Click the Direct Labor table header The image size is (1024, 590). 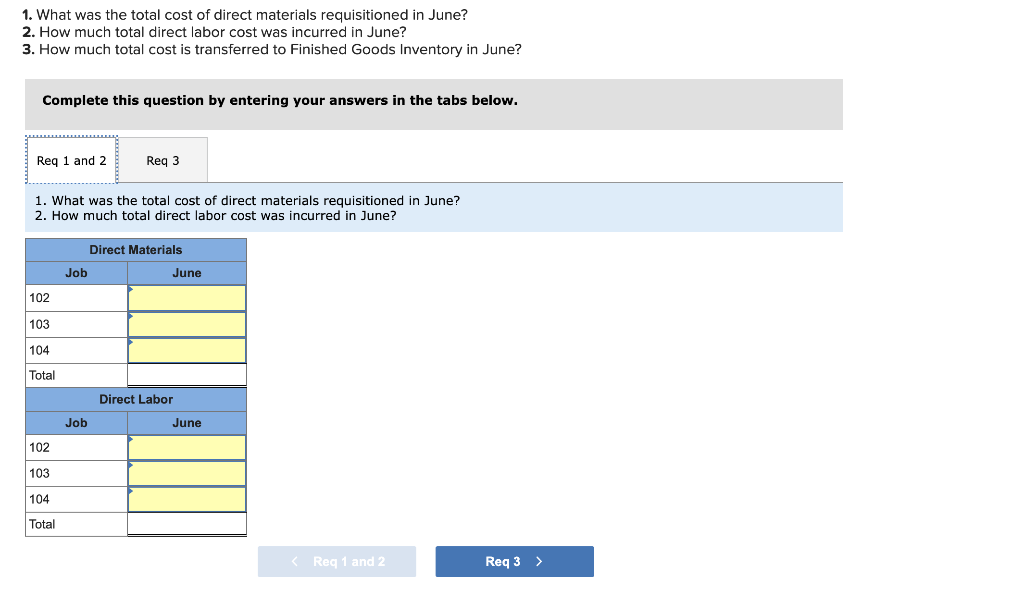point(135,399)
